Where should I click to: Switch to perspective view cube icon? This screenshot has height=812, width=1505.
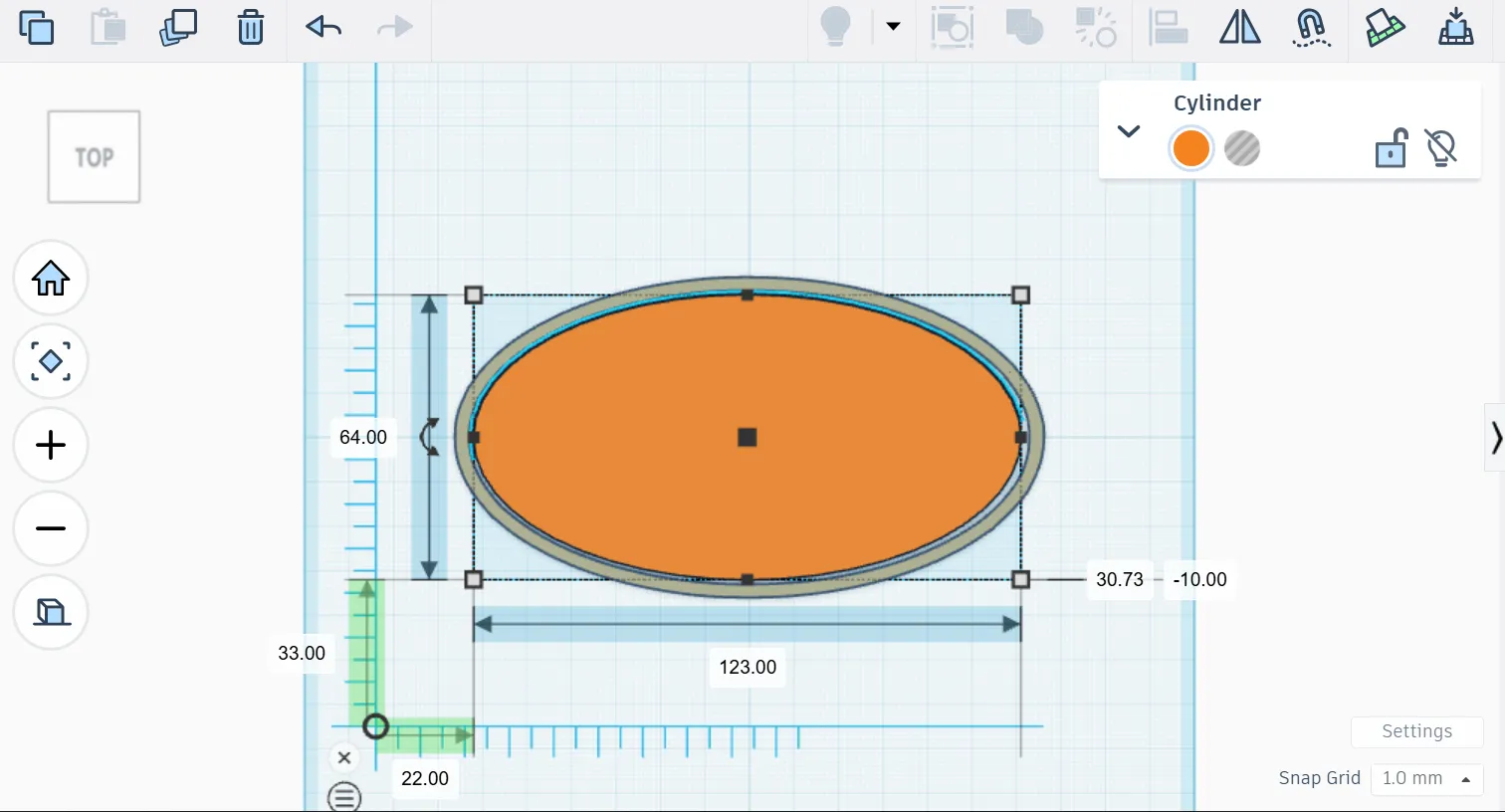[x=51, y=612]
